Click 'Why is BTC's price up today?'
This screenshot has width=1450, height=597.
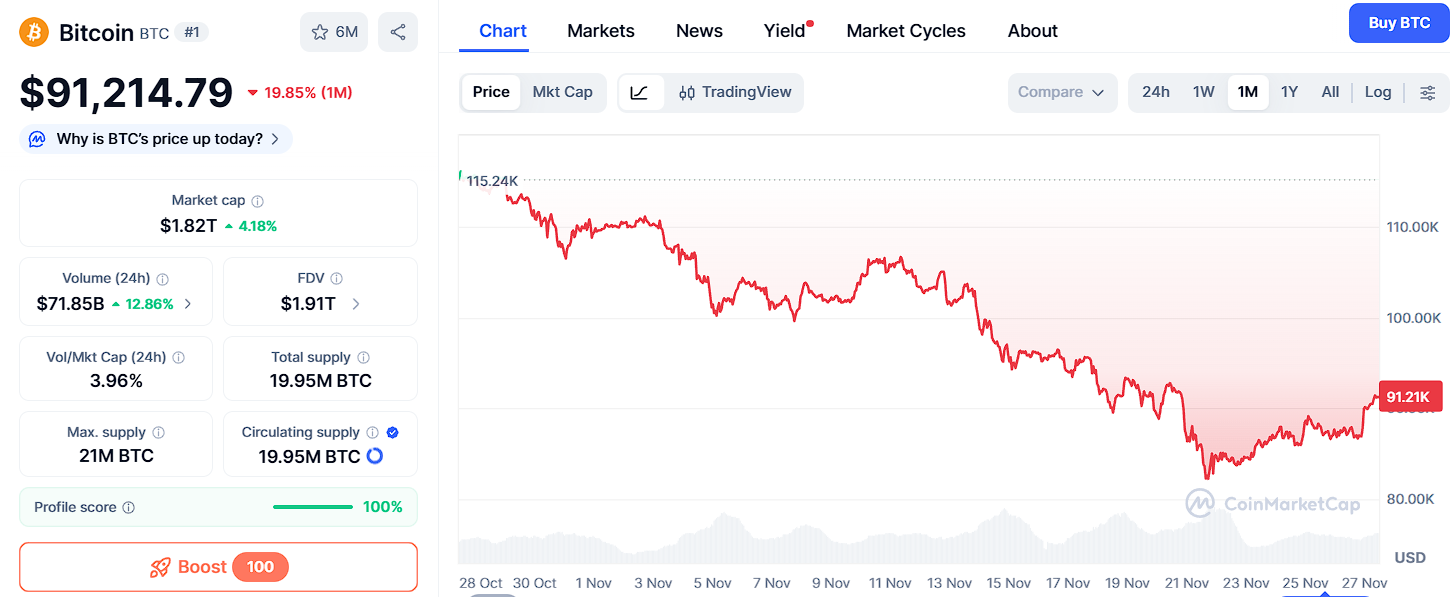156,139
